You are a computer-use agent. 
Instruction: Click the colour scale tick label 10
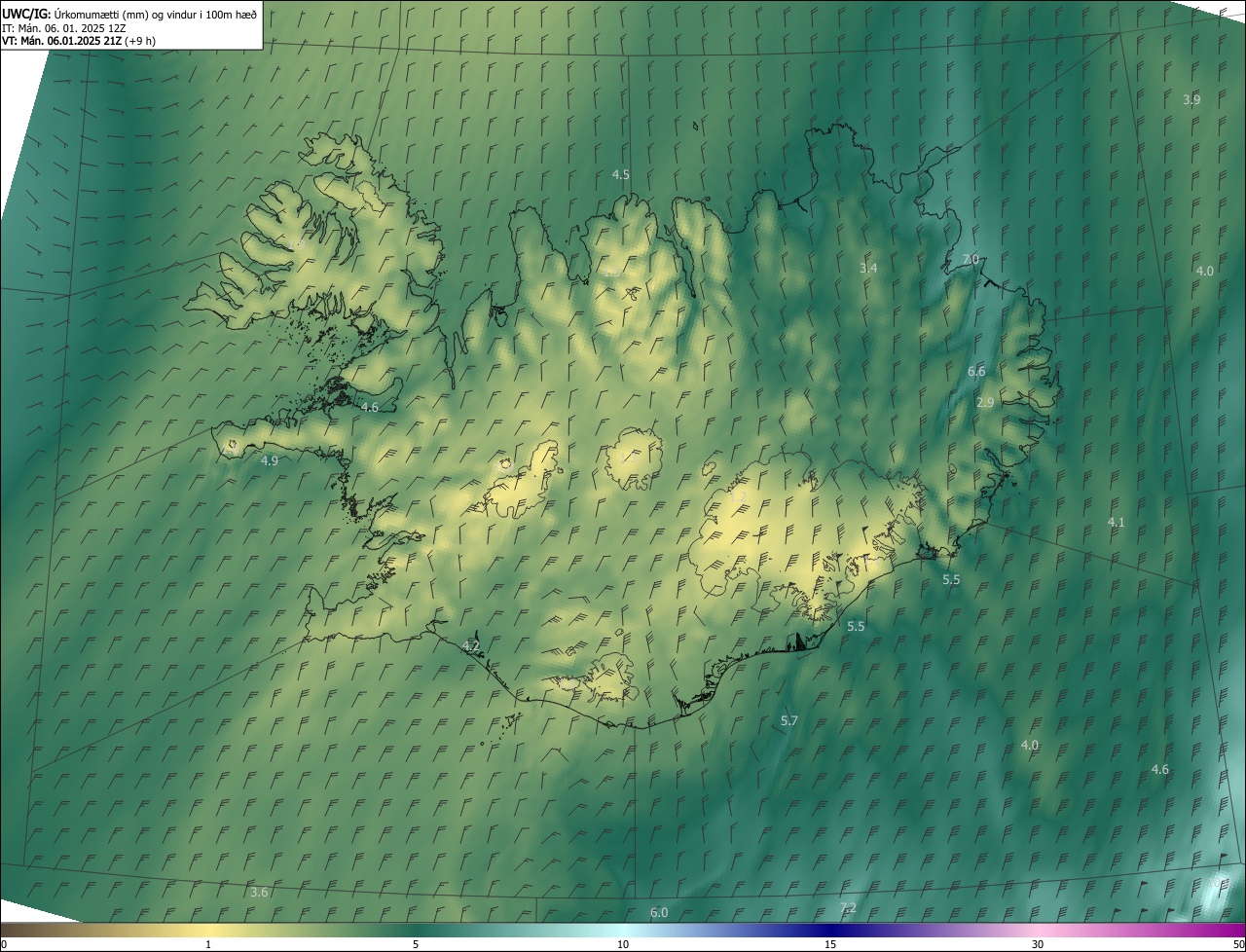pyautogui.click(x=623, y=944)
